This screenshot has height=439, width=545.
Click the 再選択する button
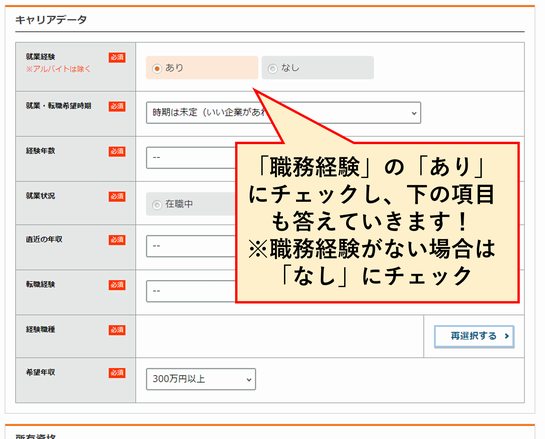(x=474, y=336)
